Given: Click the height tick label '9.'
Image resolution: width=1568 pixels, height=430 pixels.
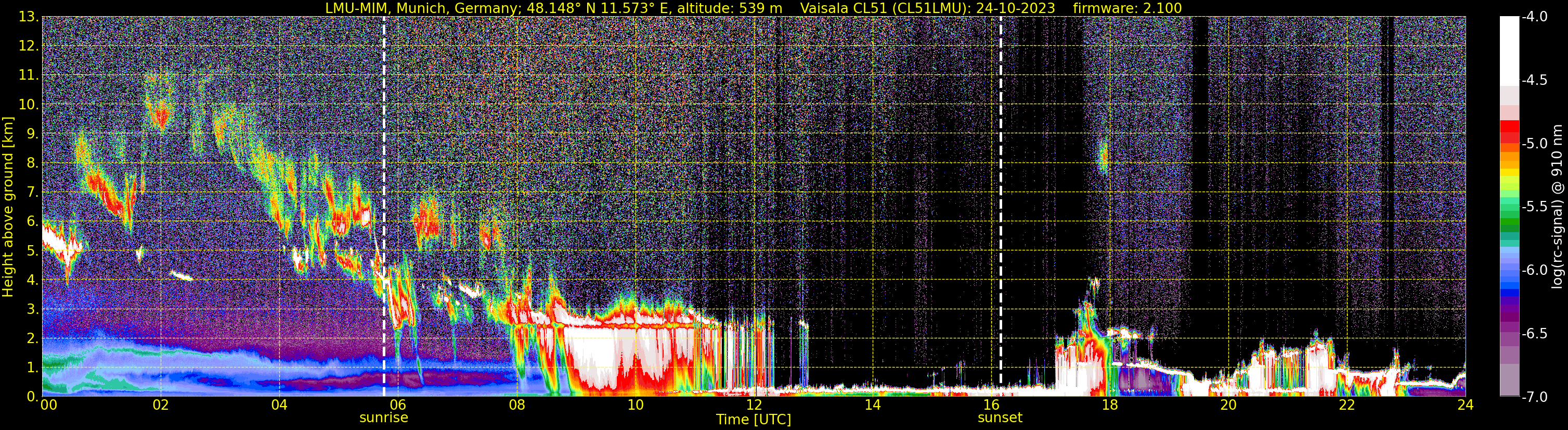Looking at the screenshot, I should [32, 134].
